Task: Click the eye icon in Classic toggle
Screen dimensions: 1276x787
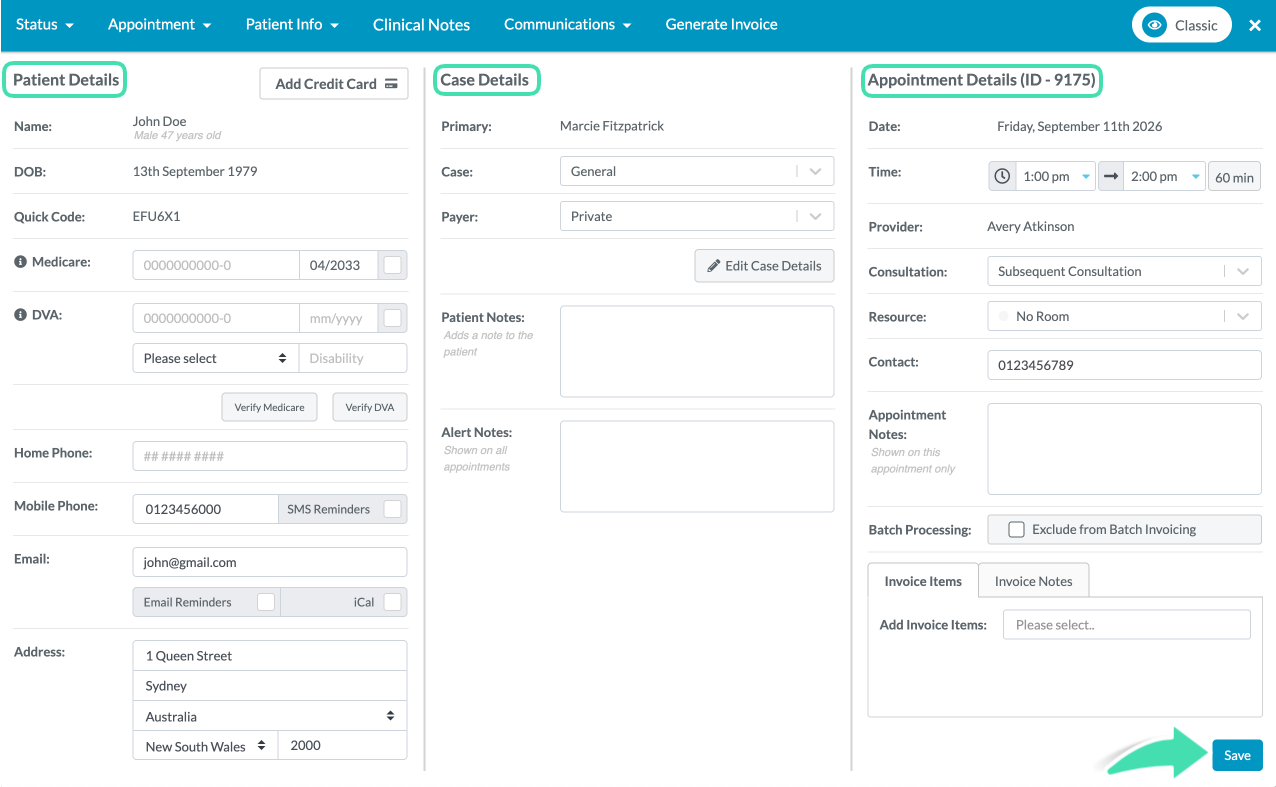Action: click(1154, 25)
